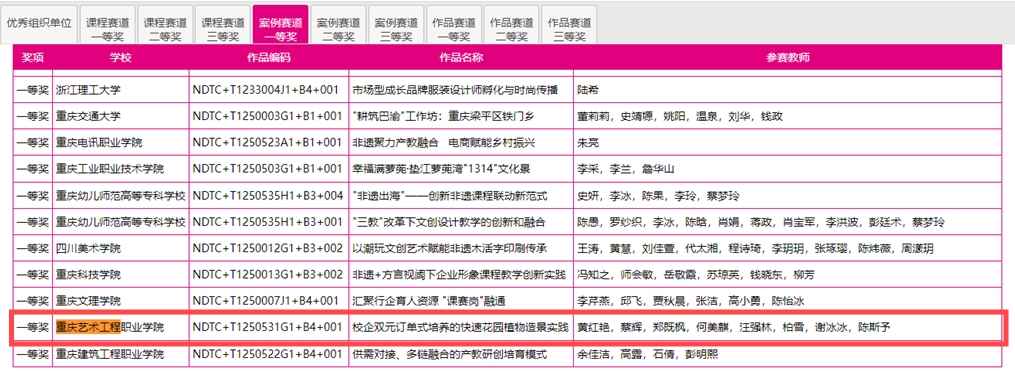The height and width of the screenshot is (381, 1015).
Task: Switch to 案例赛道二等奖 tab
Action: 338,24
